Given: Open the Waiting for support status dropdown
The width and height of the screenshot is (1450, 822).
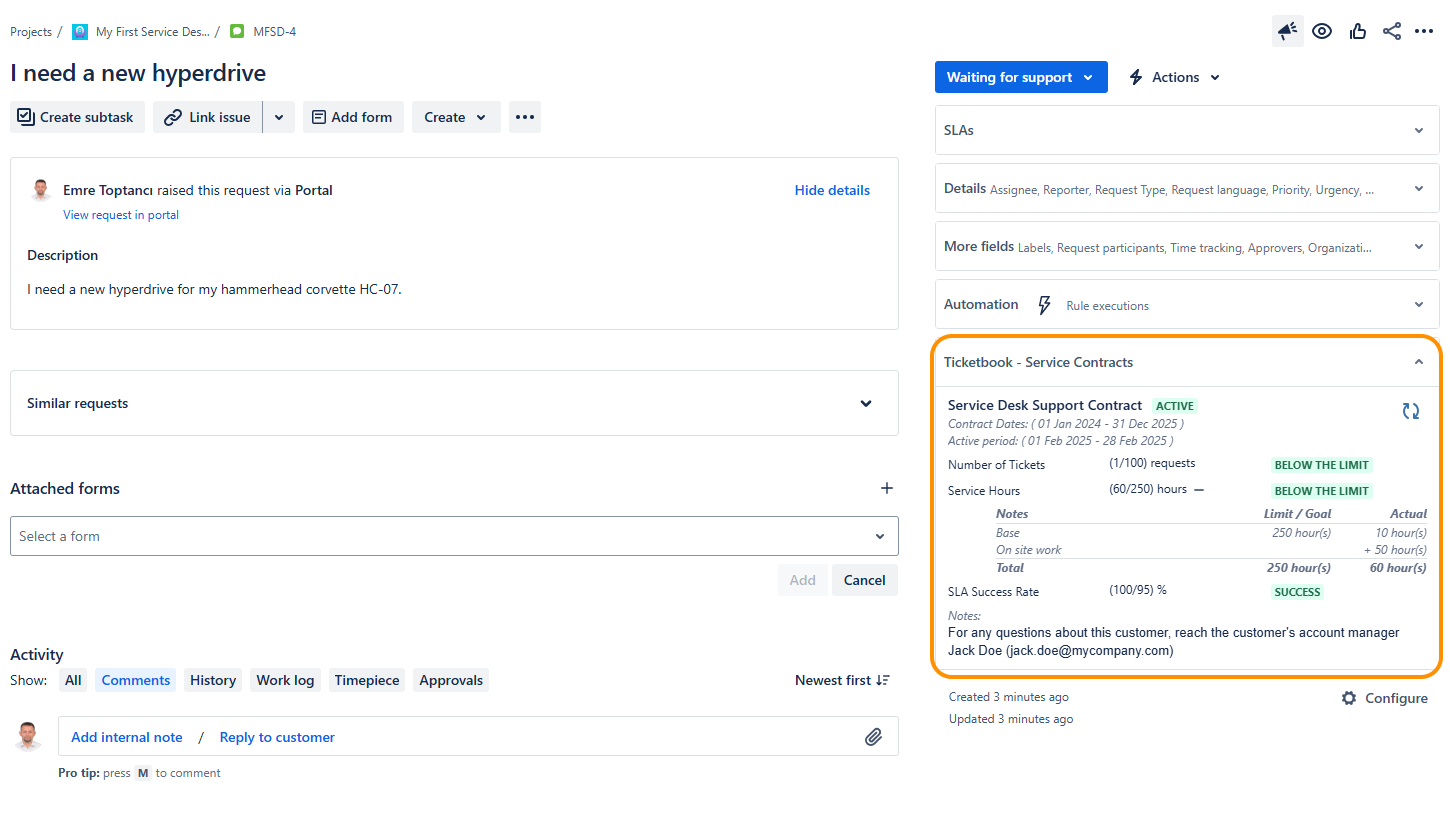Looking at the screenshot, I should click(1021, 77).
